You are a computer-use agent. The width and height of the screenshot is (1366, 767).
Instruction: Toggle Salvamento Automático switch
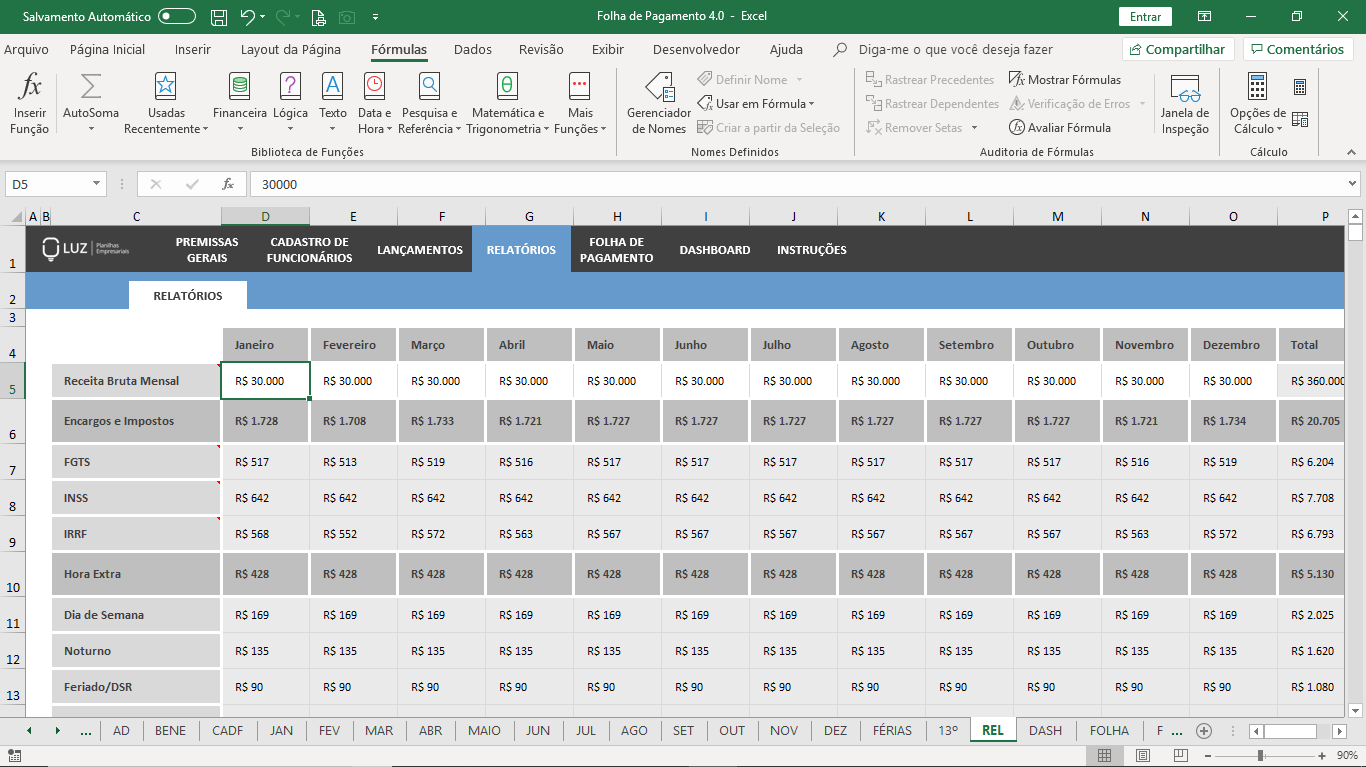[177, 17]
